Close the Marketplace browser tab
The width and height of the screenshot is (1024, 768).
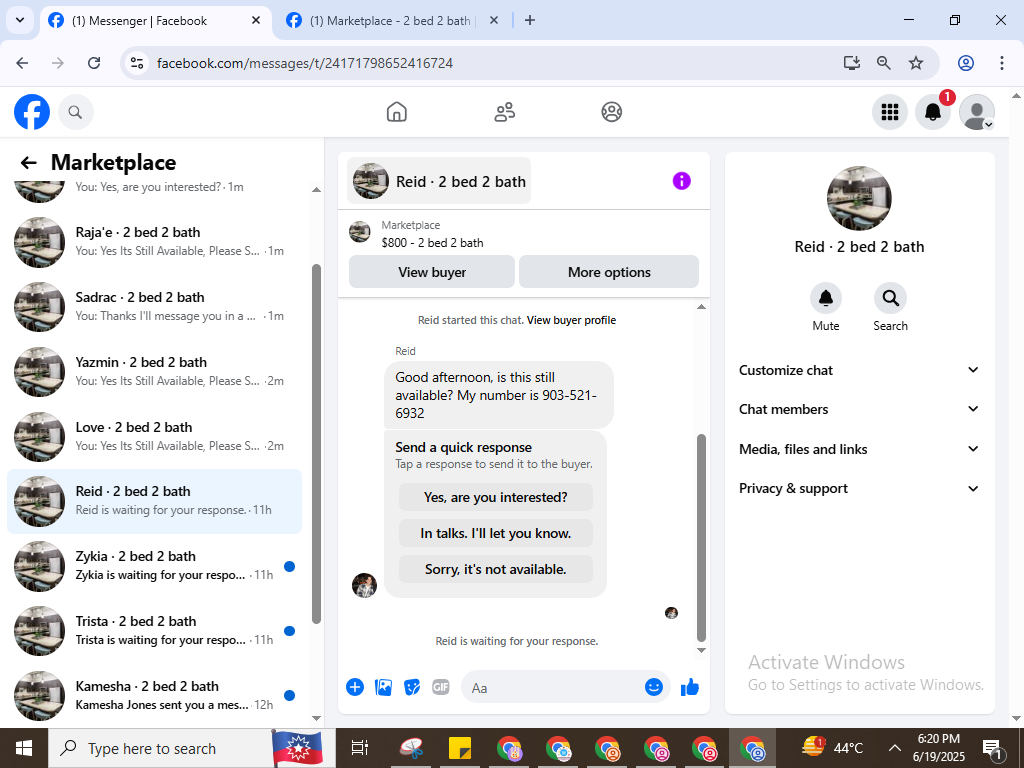494,20
